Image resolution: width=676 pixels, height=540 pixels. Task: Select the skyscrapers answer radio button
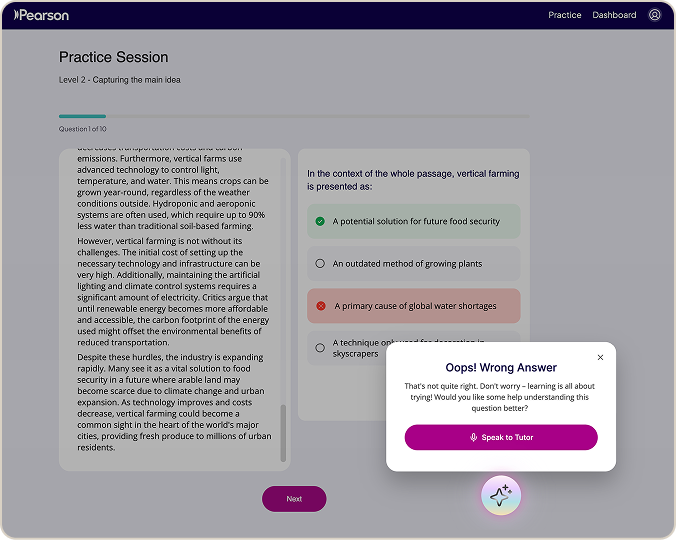[320, 348]
